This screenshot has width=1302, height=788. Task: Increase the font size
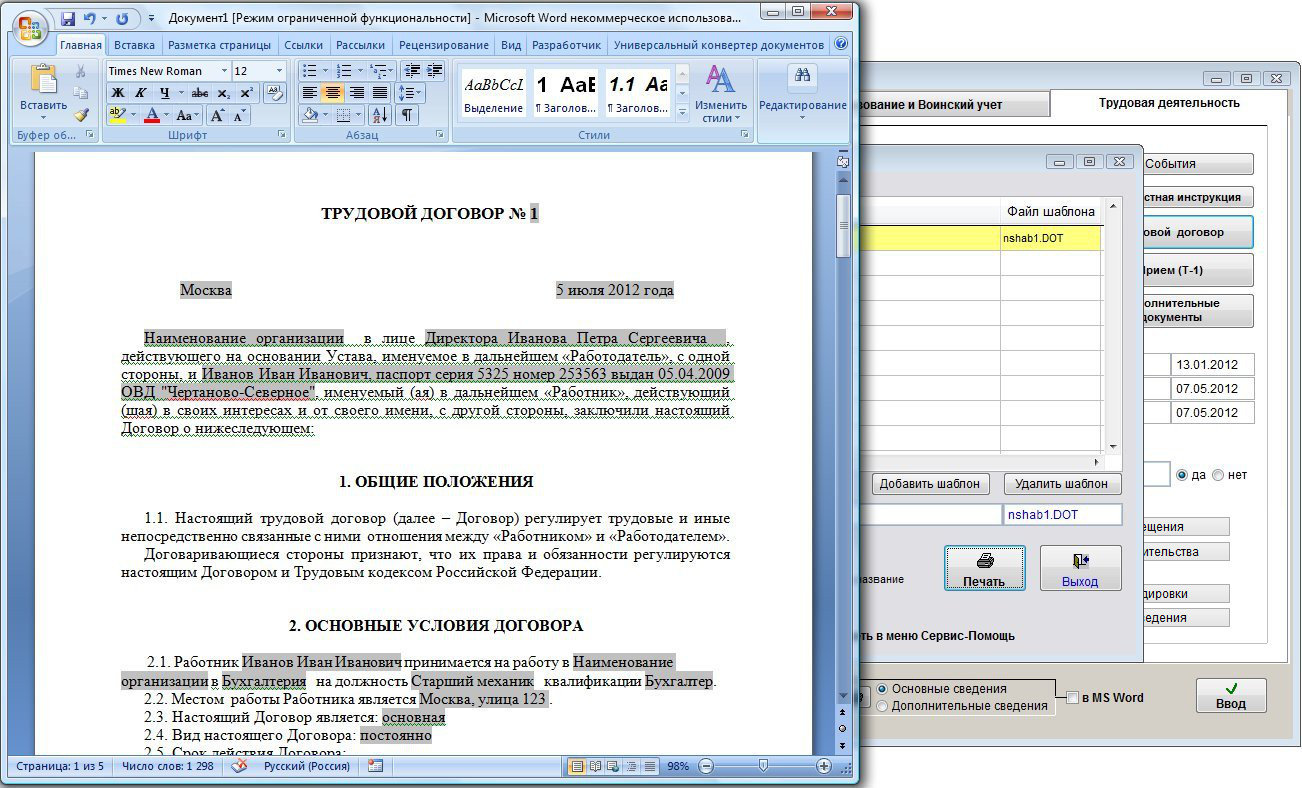tap(218, 115)
